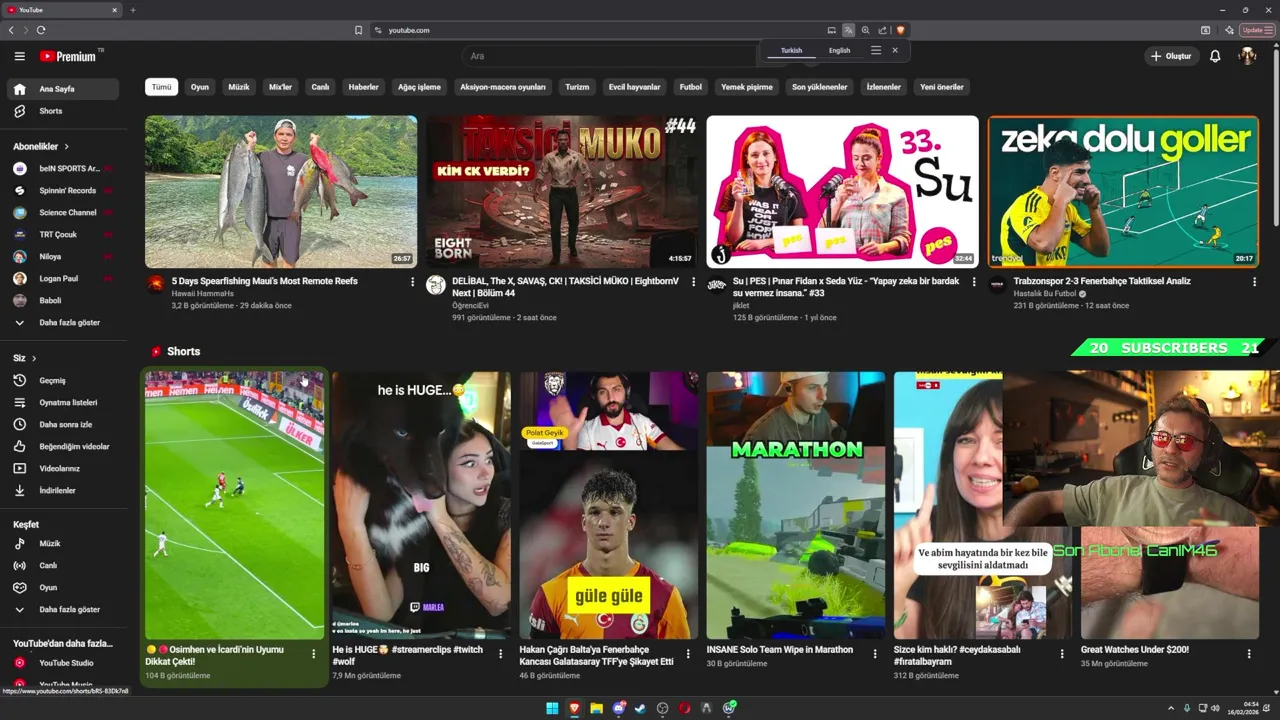
Task: Select the Yeni öneriler filter chip
Action: tap(942, 87)
